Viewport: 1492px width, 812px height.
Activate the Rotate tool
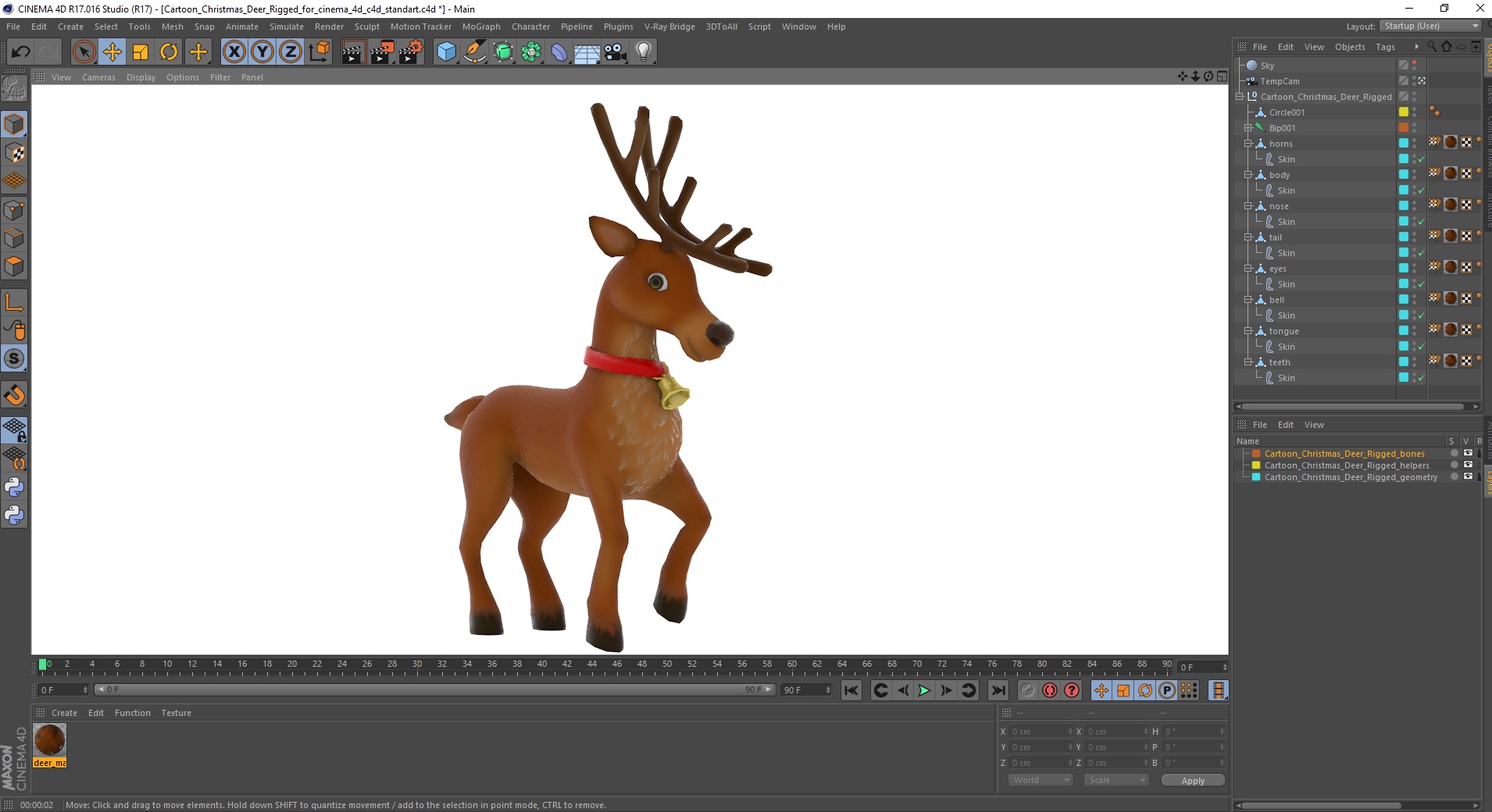click(x=169, y=52)
